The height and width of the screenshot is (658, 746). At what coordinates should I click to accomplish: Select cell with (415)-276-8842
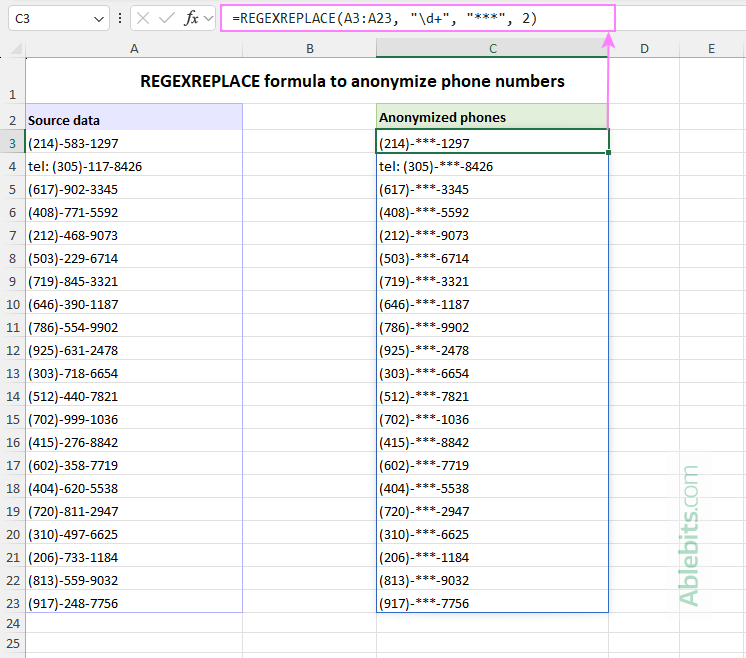[134, 440]
